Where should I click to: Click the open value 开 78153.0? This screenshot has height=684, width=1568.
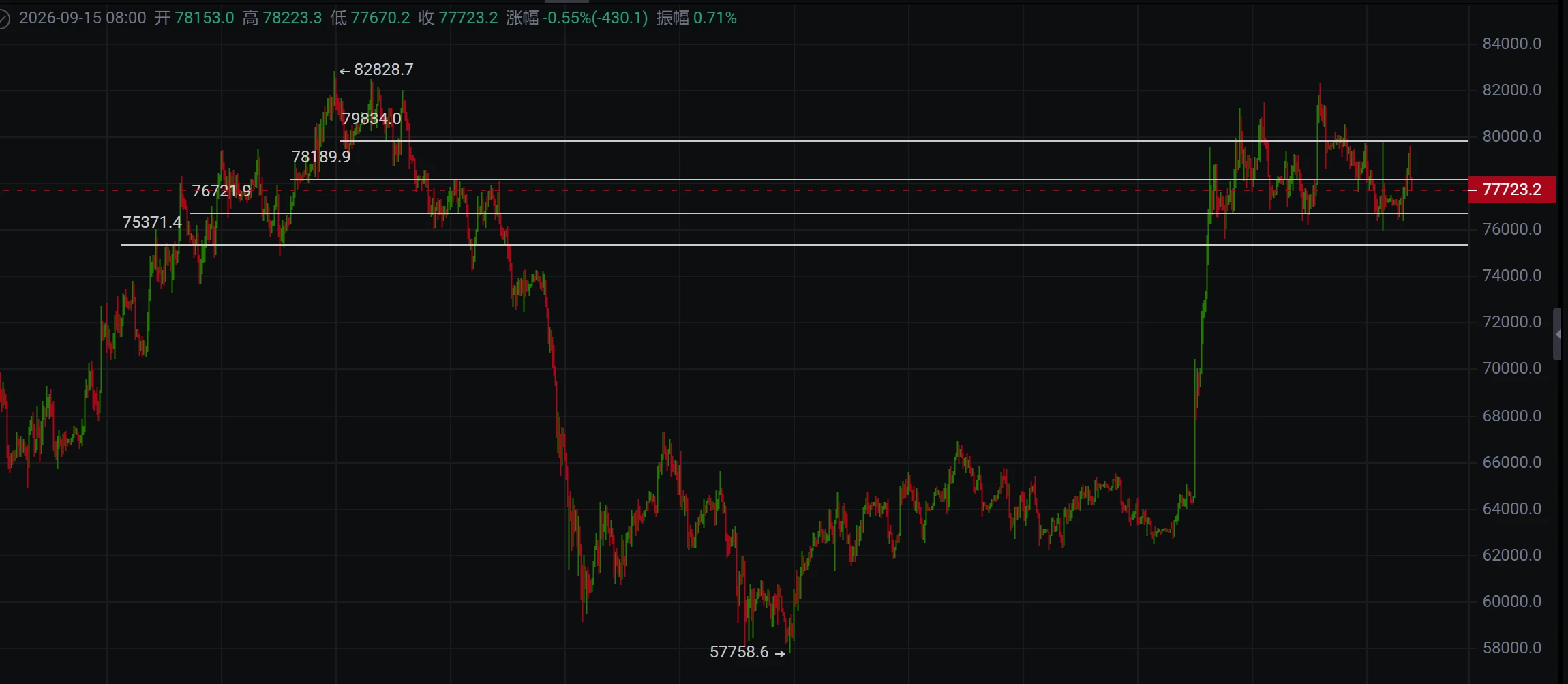click(194, 18)
